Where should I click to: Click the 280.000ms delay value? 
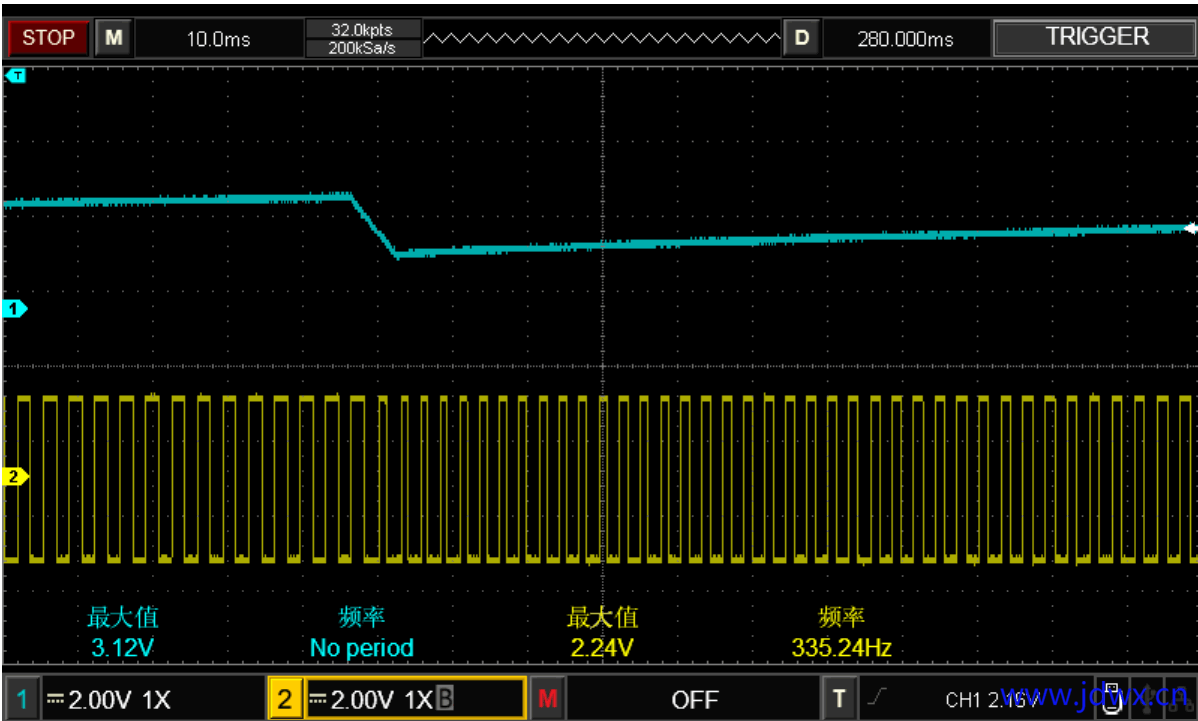click(x=905, y=39)
